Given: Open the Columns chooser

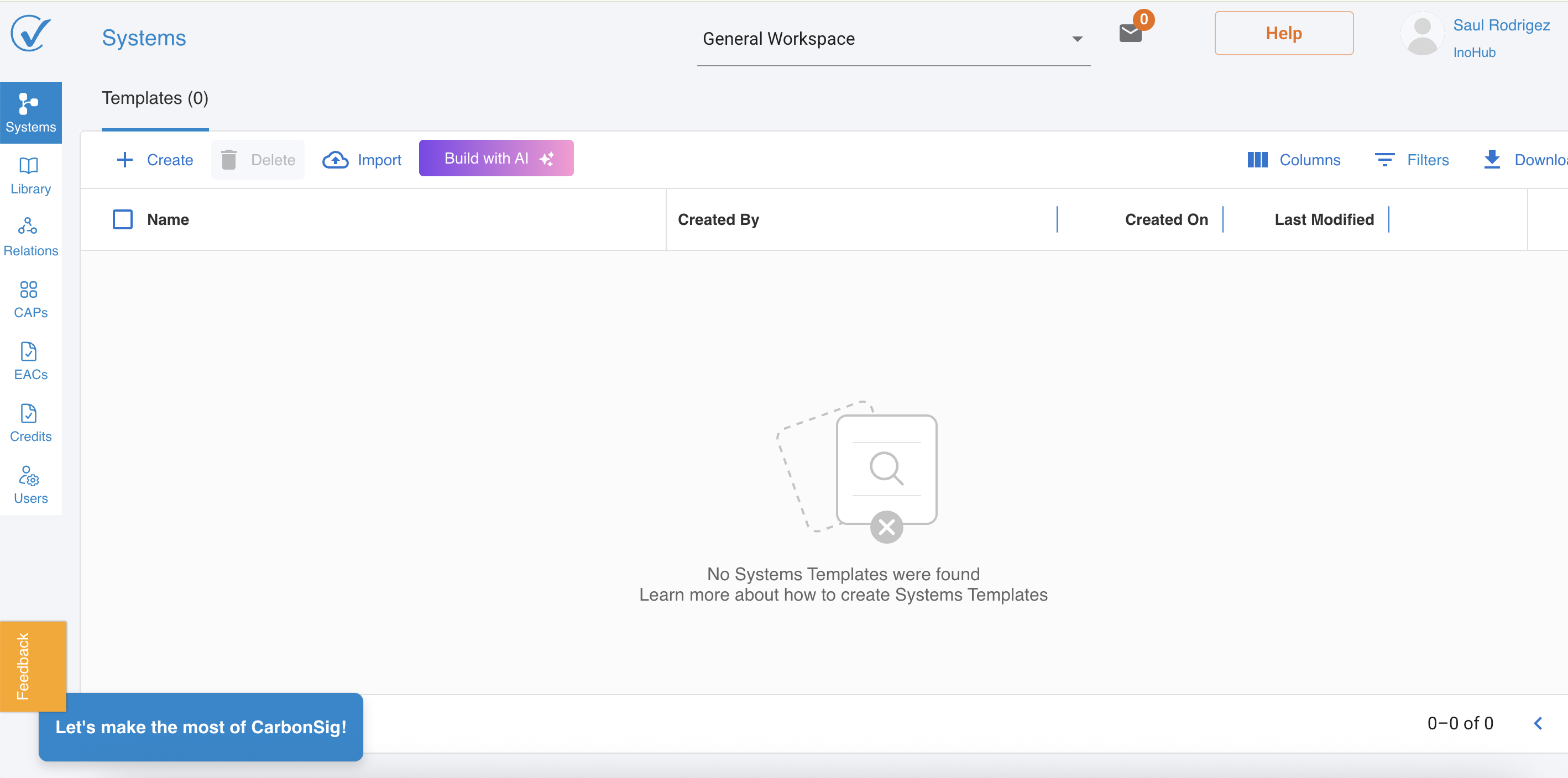Looking at the screenshot, I should pyautogui.click(x=1293, y=160).
